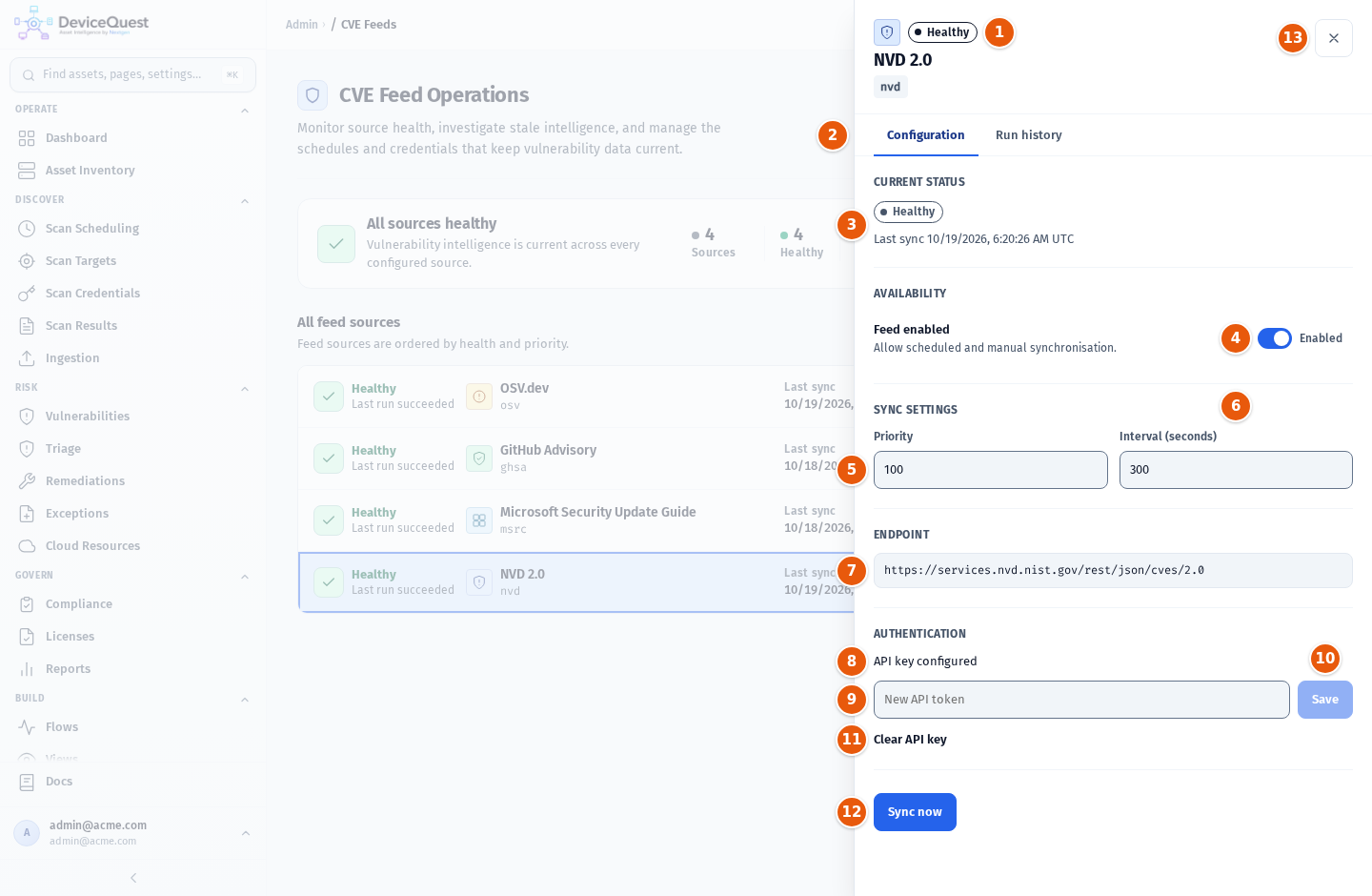Open the Triage icon
The width and height of the screenshot is (1372, 896).
pos(27,449)
